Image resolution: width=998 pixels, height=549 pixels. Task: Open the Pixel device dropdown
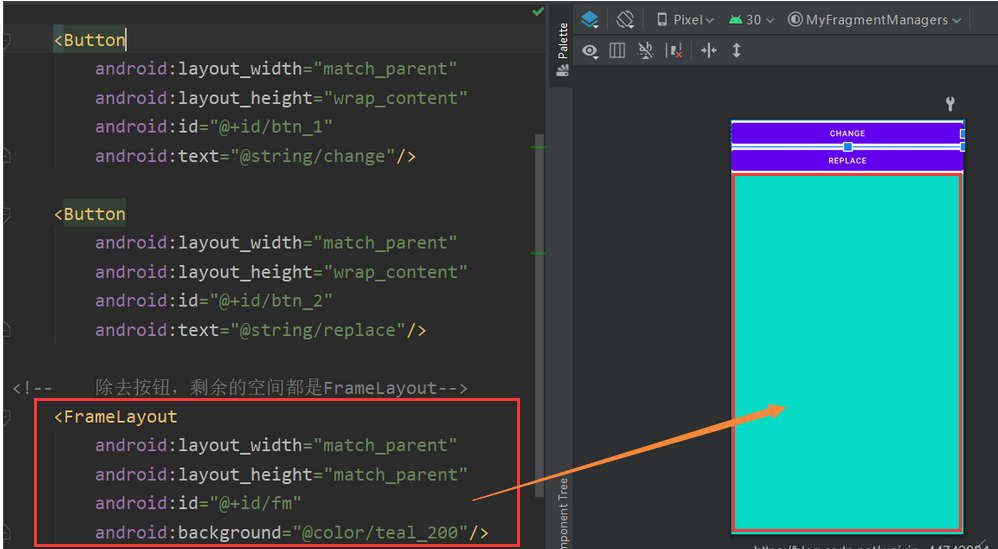pyautogui.click(x=685, y=20)
